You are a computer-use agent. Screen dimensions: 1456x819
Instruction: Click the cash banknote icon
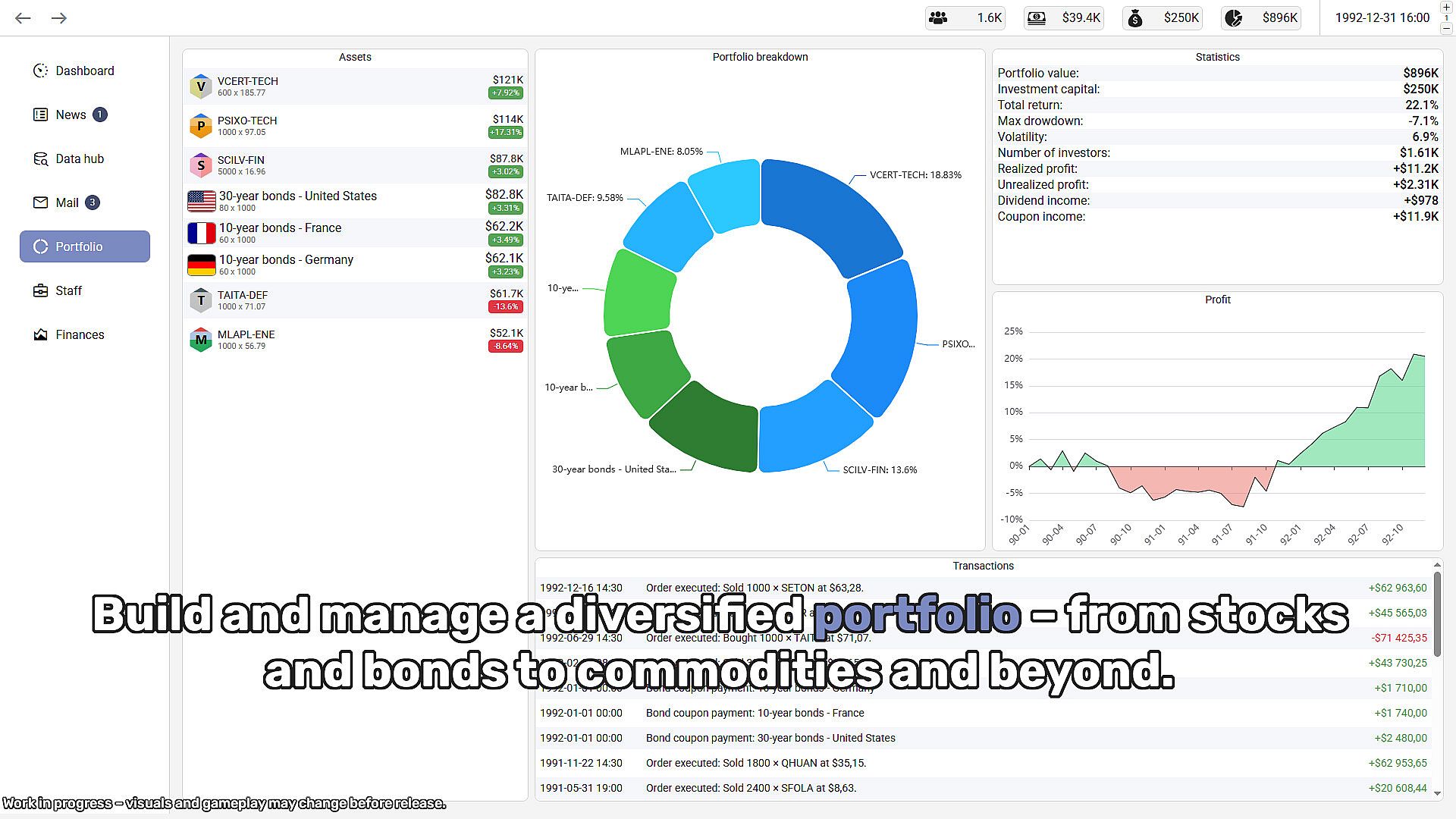(x=1037, y=17)
